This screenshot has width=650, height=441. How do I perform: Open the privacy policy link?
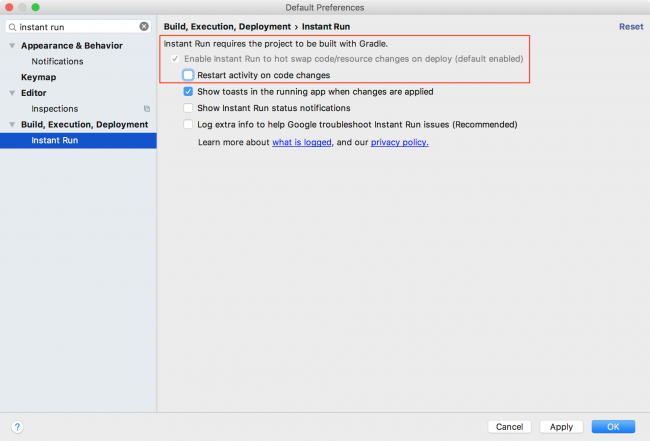coord(400,142)
